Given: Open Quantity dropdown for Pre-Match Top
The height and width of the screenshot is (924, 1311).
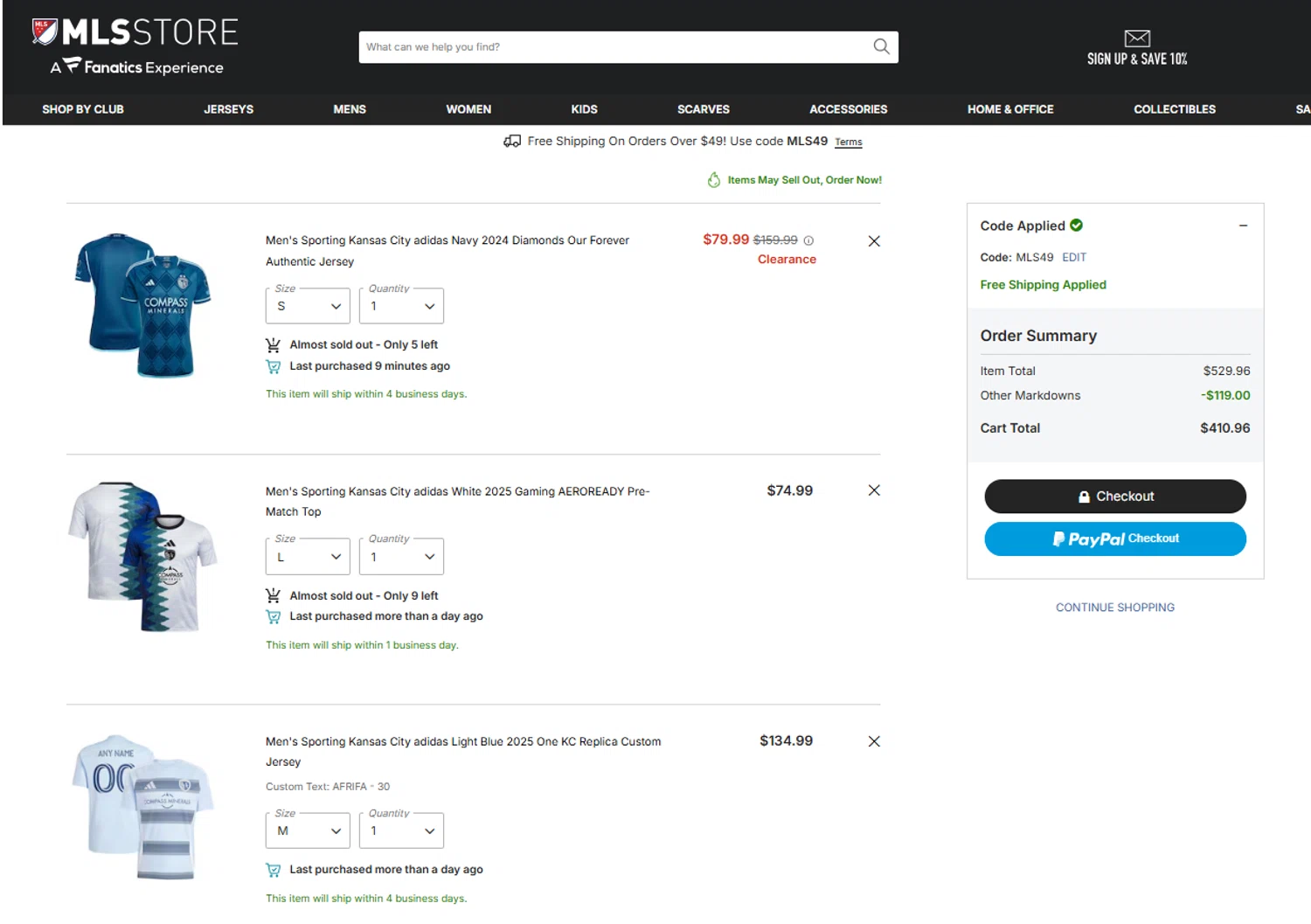Looking at the screenshot, I should pyautogui.click(x=401, y=557).
